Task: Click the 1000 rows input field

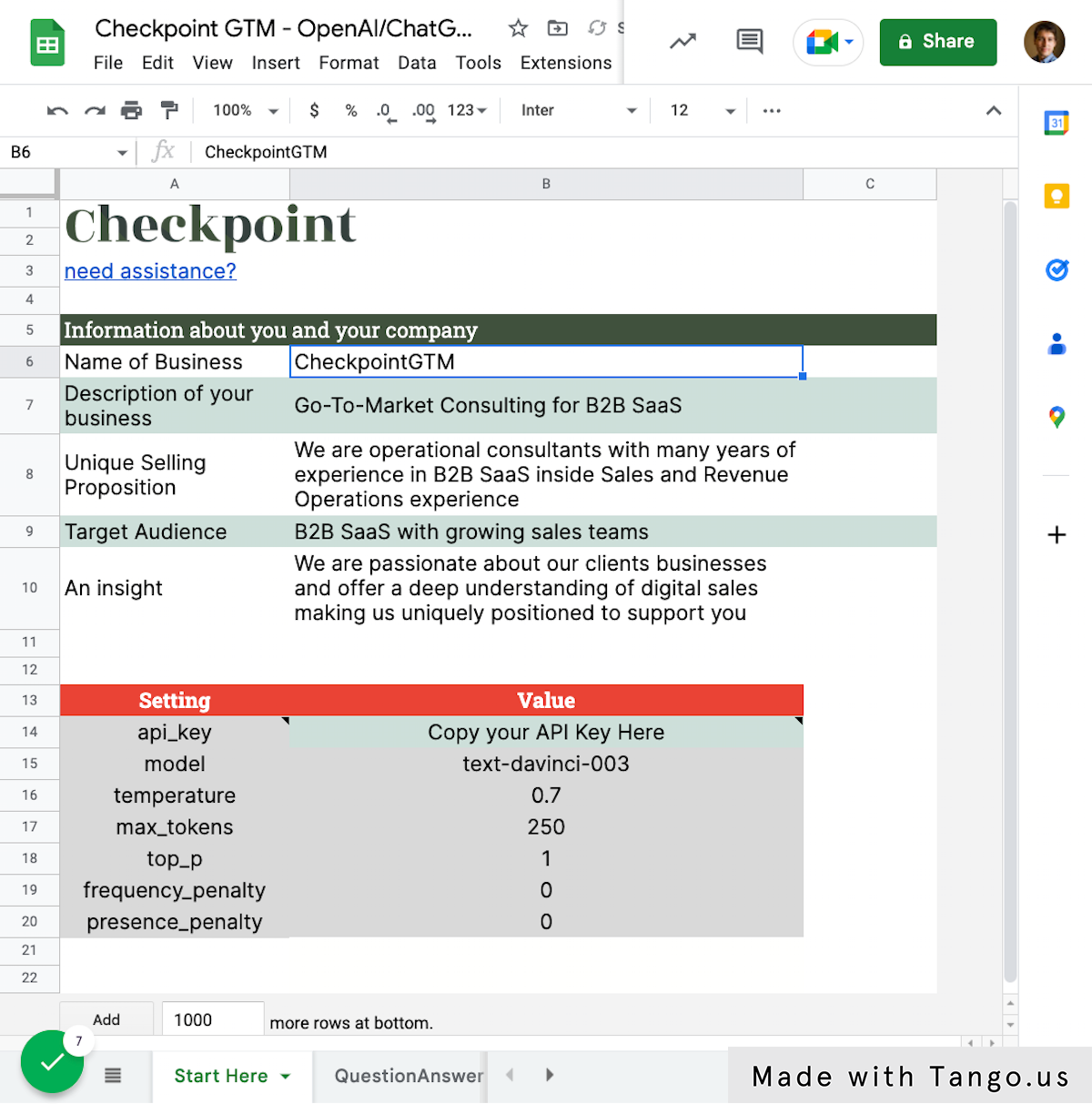Action: pyautogui.click(x=213, y=1020)
